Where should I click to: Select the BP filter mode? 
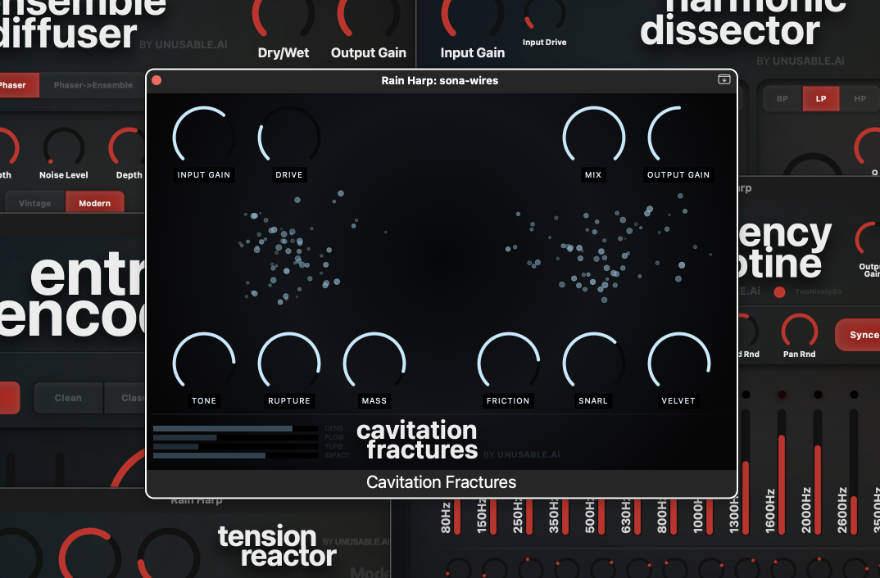pyautogui.click(x=783, y=99)
